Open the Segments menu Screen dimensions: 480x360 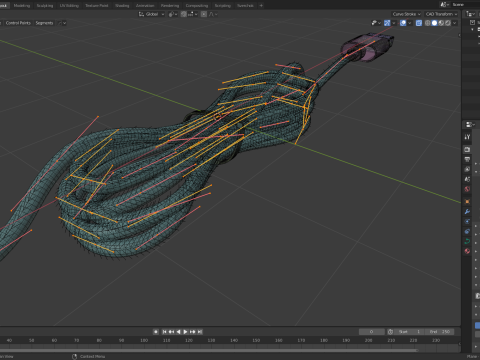[x=44, y=23]
